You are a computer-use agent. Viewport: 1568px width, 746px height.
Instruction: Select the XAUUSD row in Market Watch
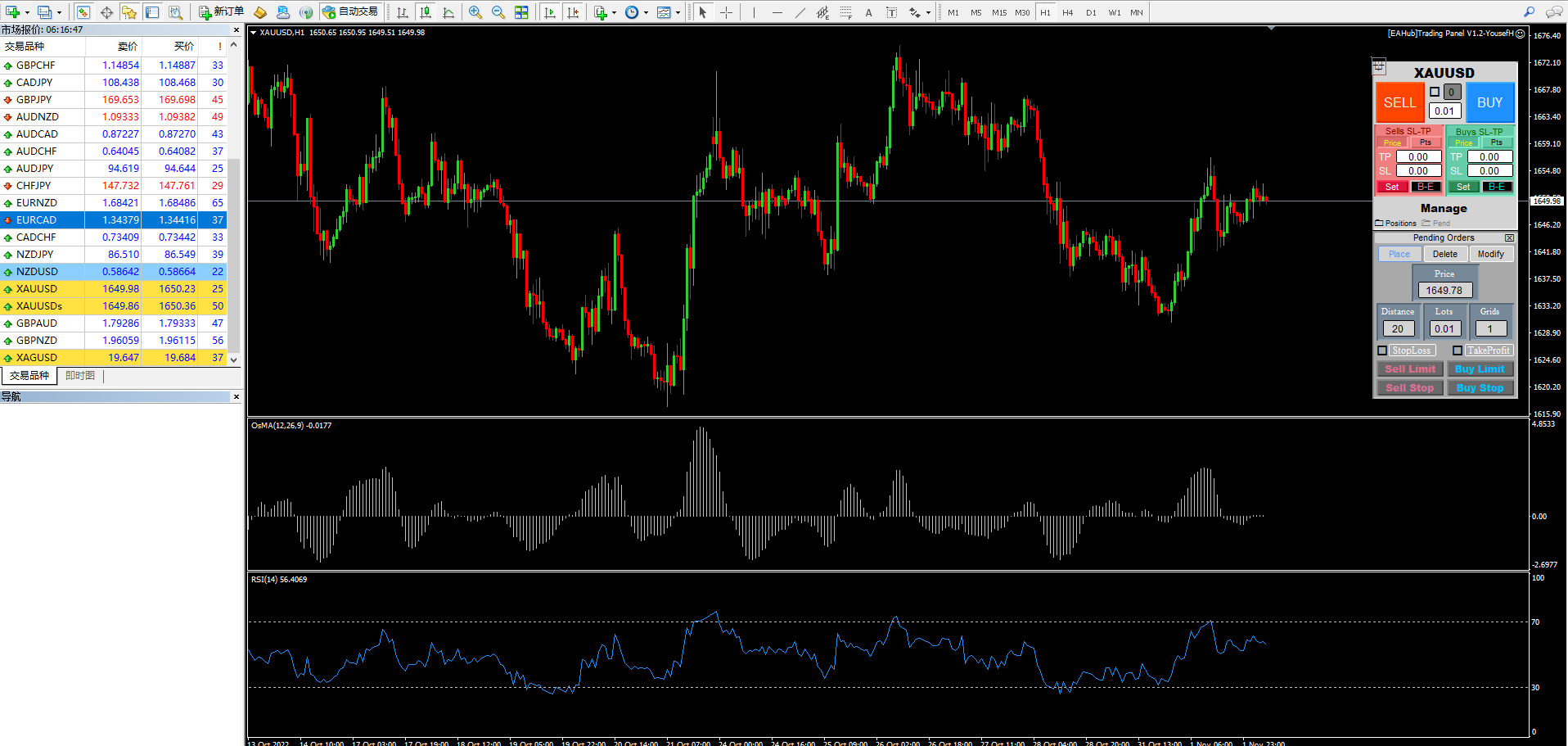(113, 288)
